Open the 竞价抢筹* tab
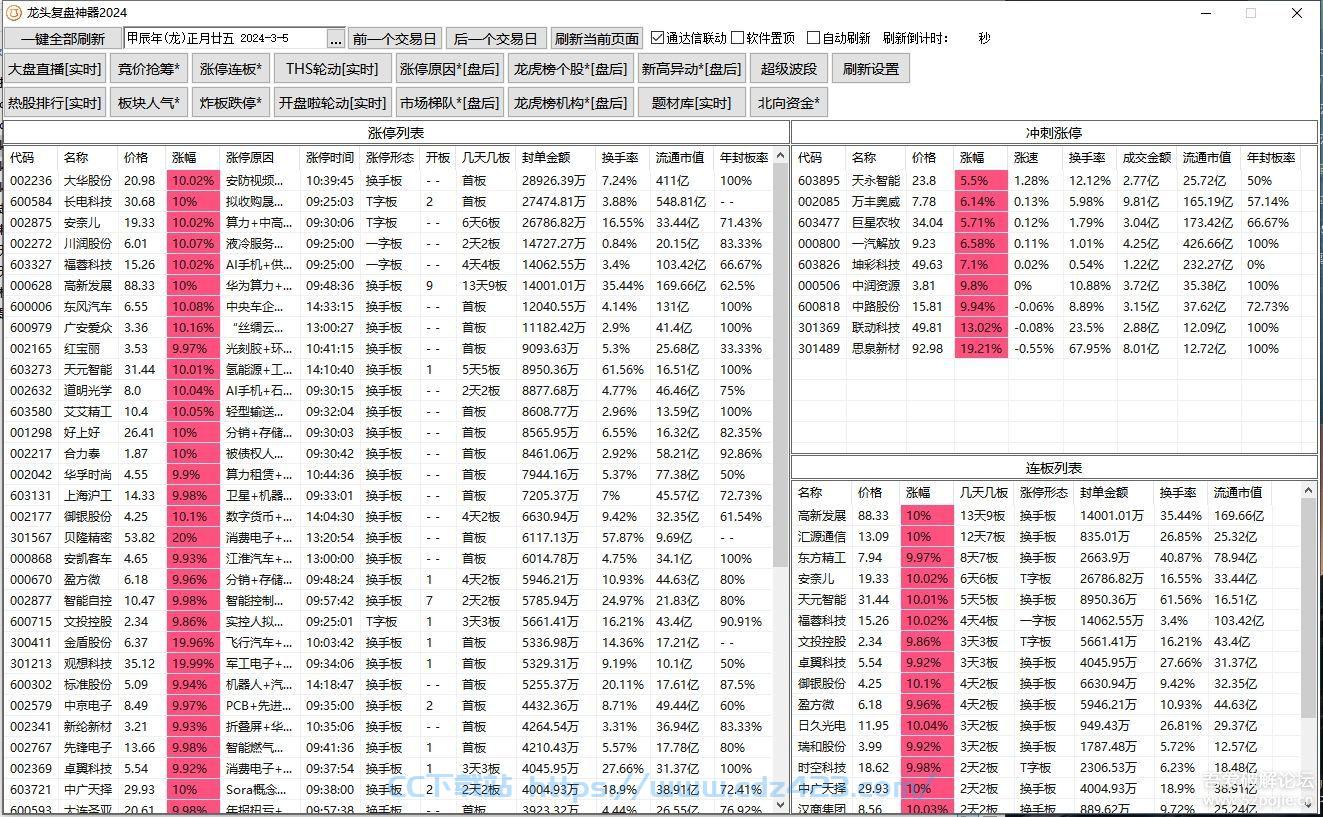1323x817 pixels. [x=148, y=69]
